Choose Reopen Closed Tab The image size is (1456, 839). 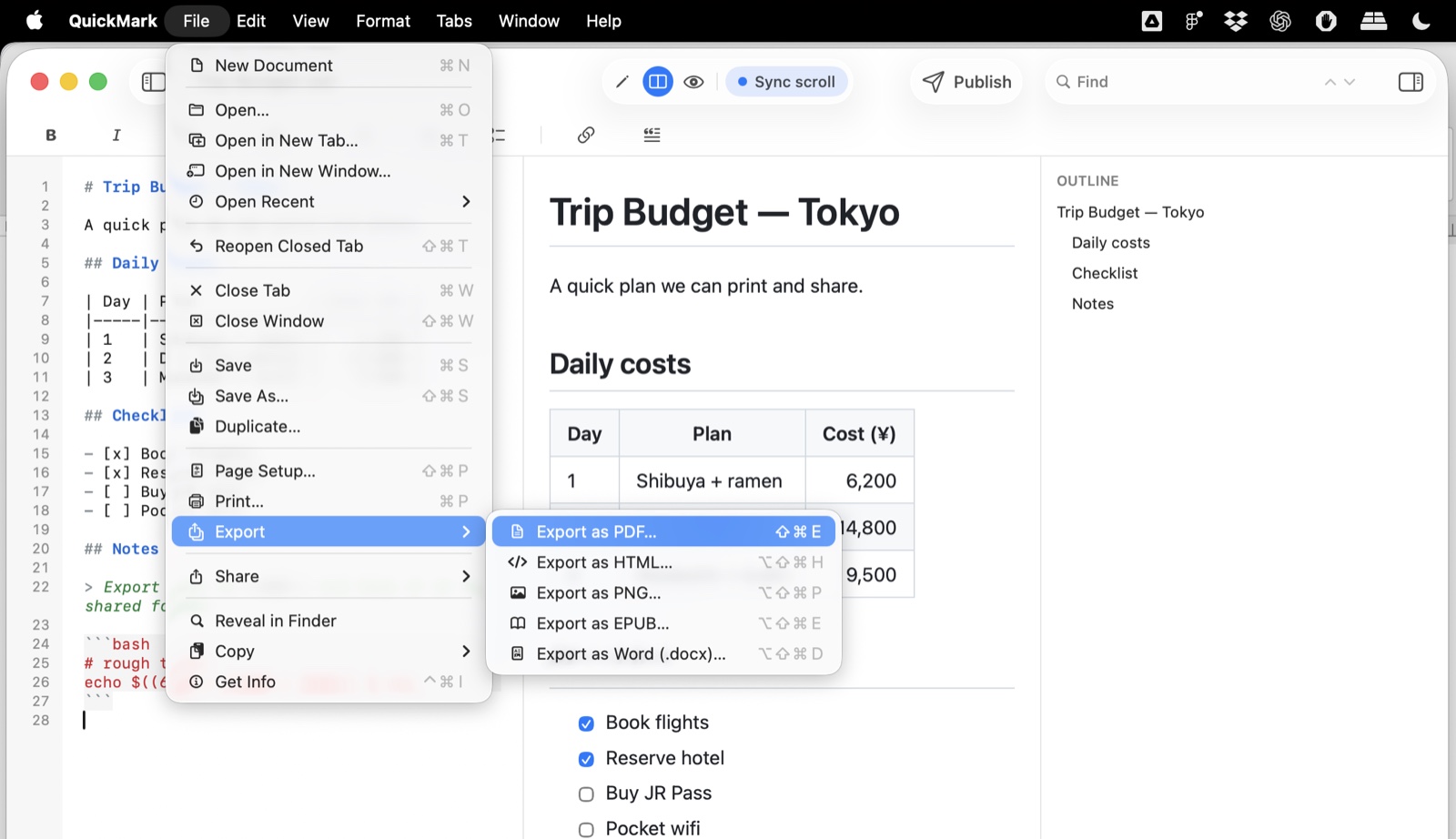(329, 246)
